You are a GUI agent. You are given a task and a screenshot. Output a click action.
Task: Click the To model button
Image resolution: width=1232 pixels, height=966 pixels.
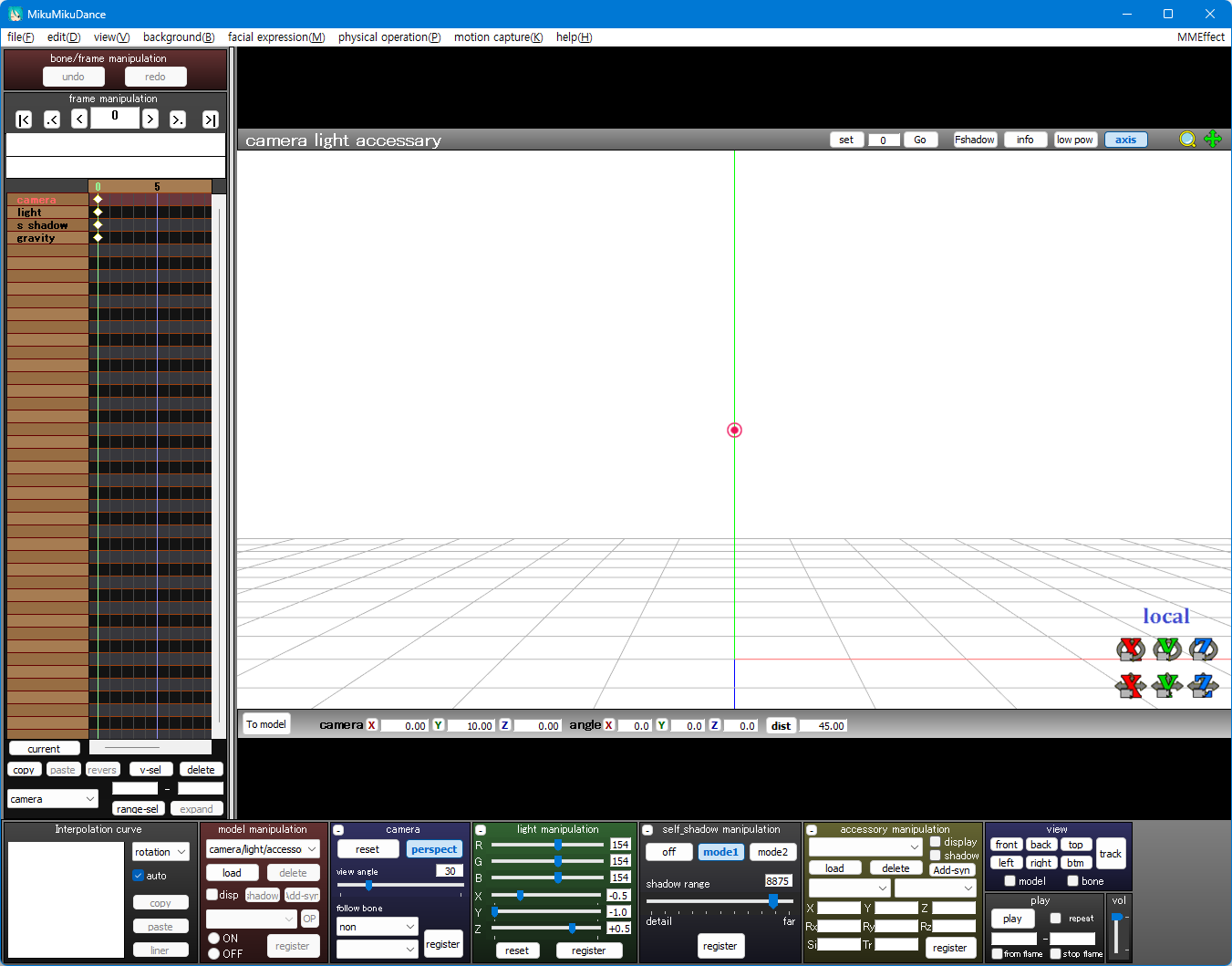266,724
